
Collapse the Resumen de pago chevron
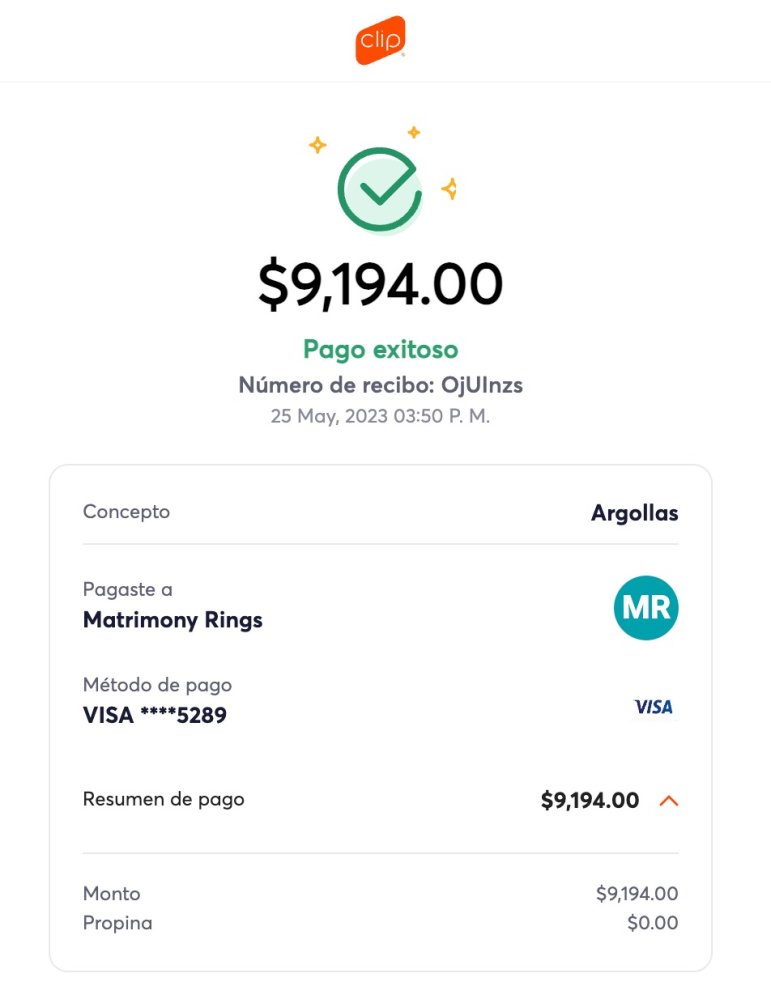[x=669, y=800]
